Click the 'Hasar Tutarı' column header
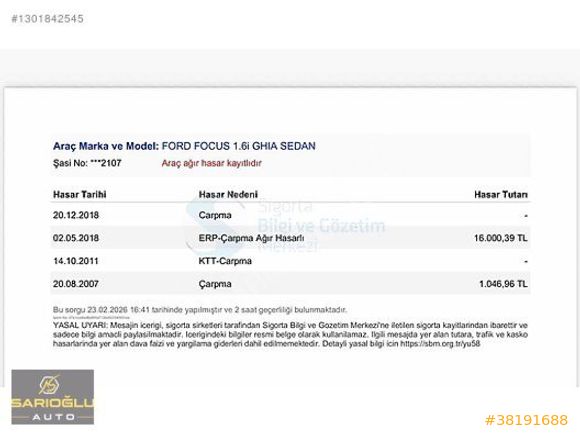This screenshot has width=580, height=435. click(x=501, y=195)
